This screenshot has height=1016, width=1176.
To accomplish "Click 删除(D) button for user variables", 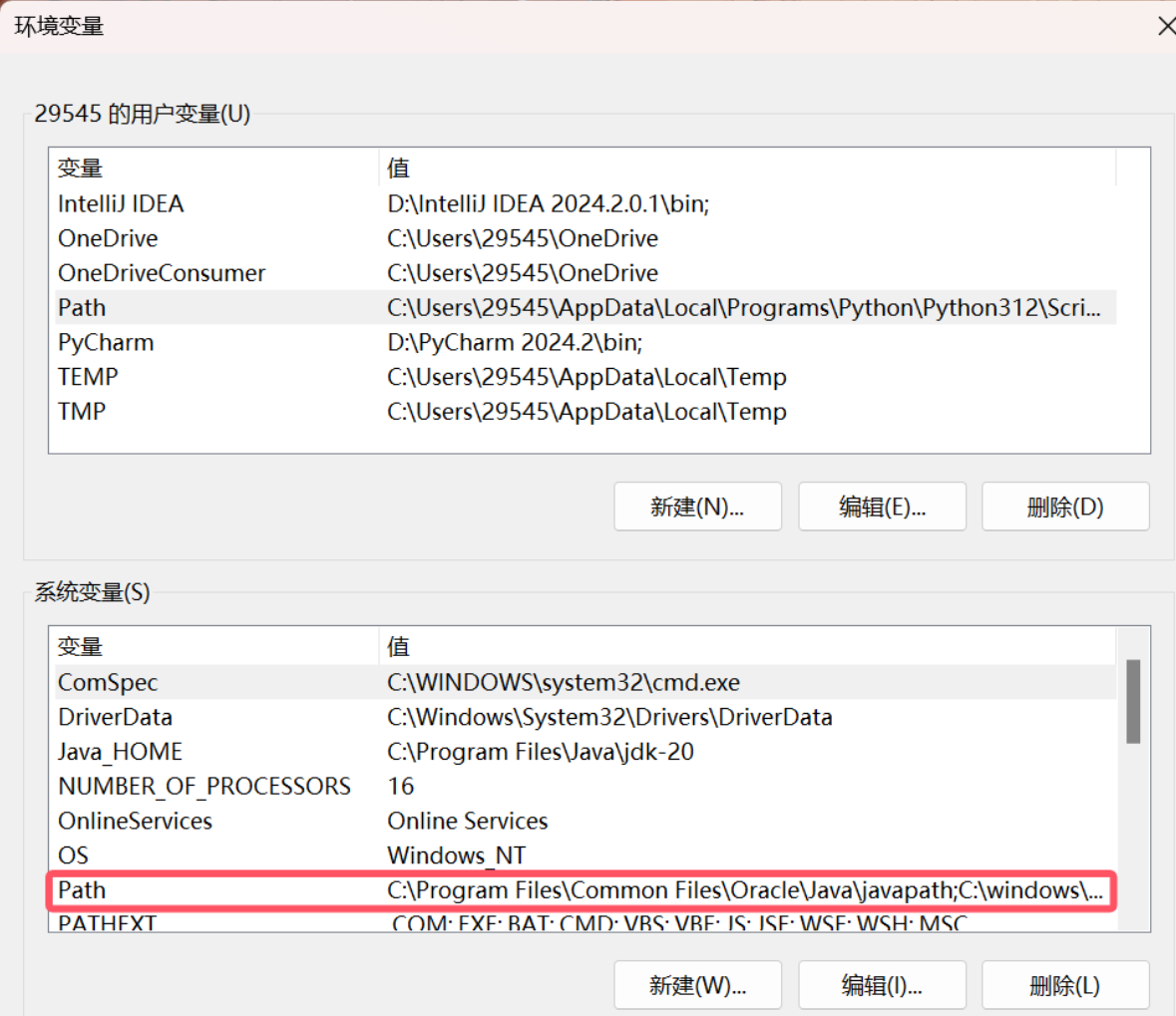I will (x=1064, y=507).
